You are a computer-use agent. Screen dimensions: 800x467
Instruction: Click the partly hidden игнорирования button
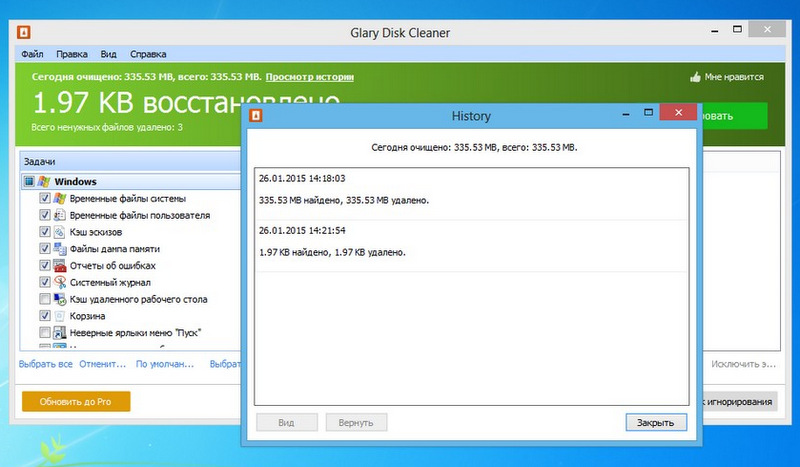click(x=740, y=402)
